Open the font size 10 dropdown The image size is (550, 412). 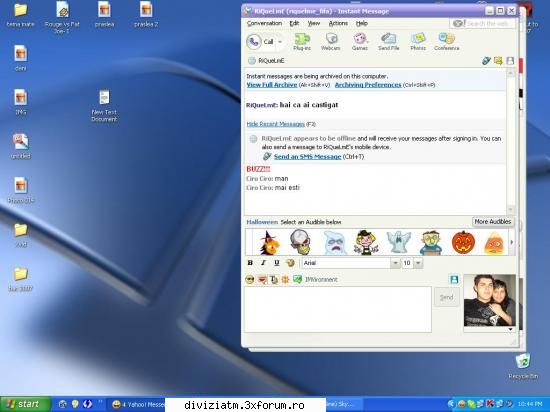418,263
